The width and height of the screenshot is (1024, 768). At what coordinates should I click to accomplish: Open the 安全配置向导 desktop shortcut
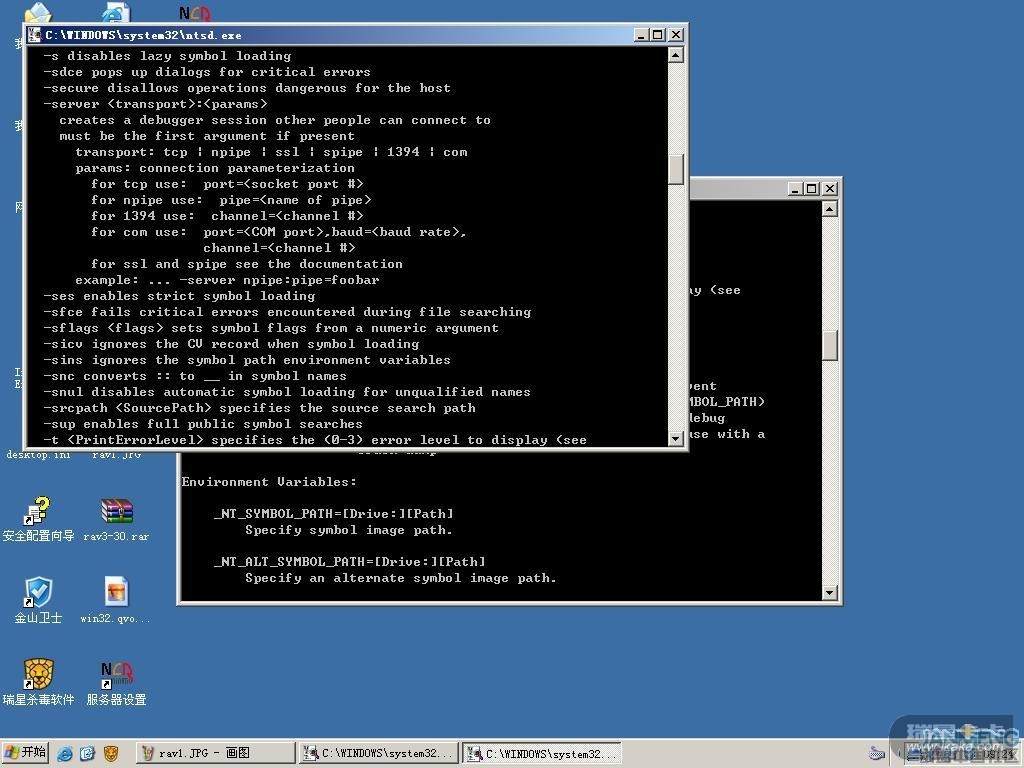click(x=38, y=512)
